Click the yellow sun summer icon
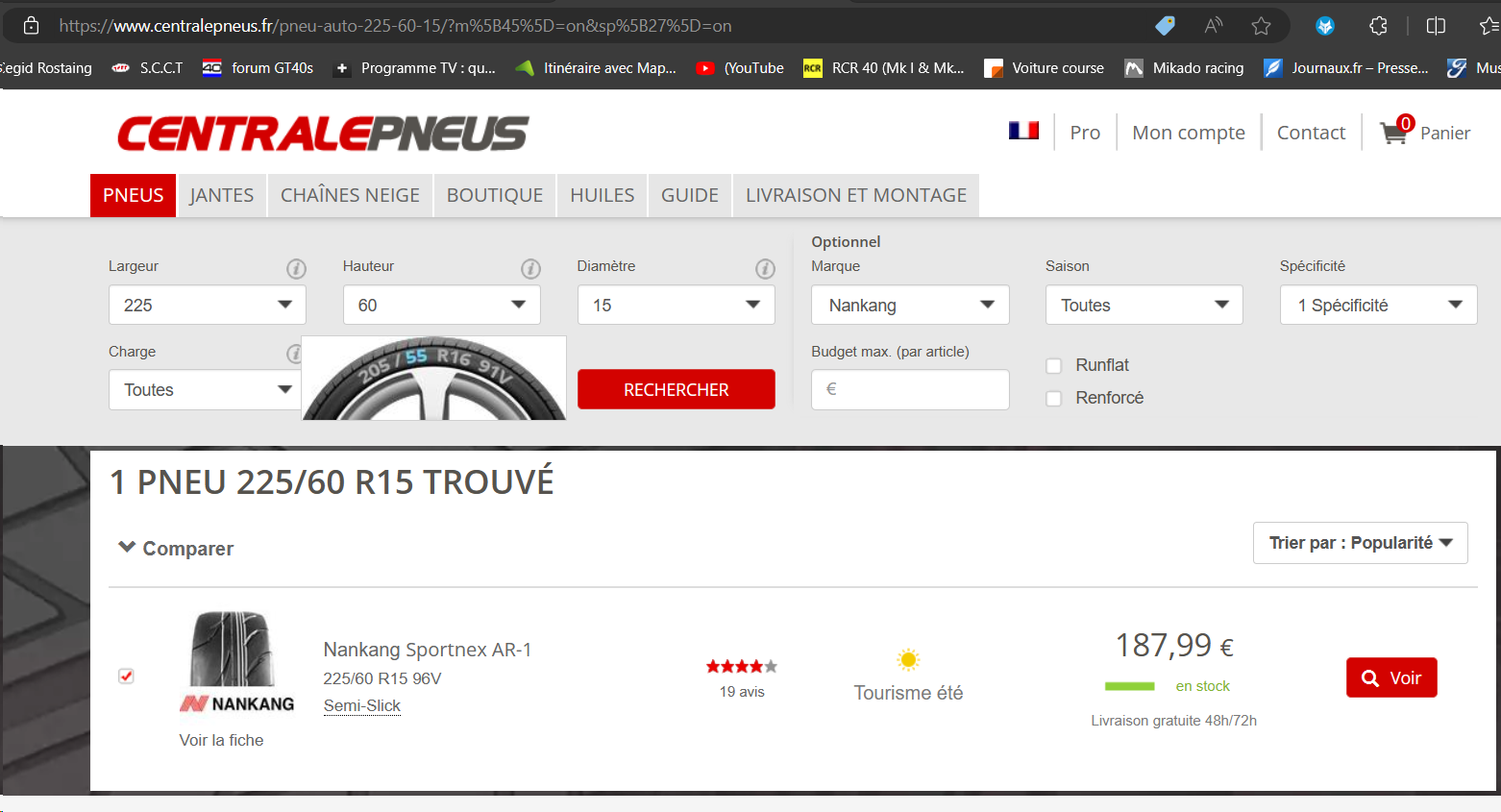Screen dimensions: 1501x812 [908, 660]
